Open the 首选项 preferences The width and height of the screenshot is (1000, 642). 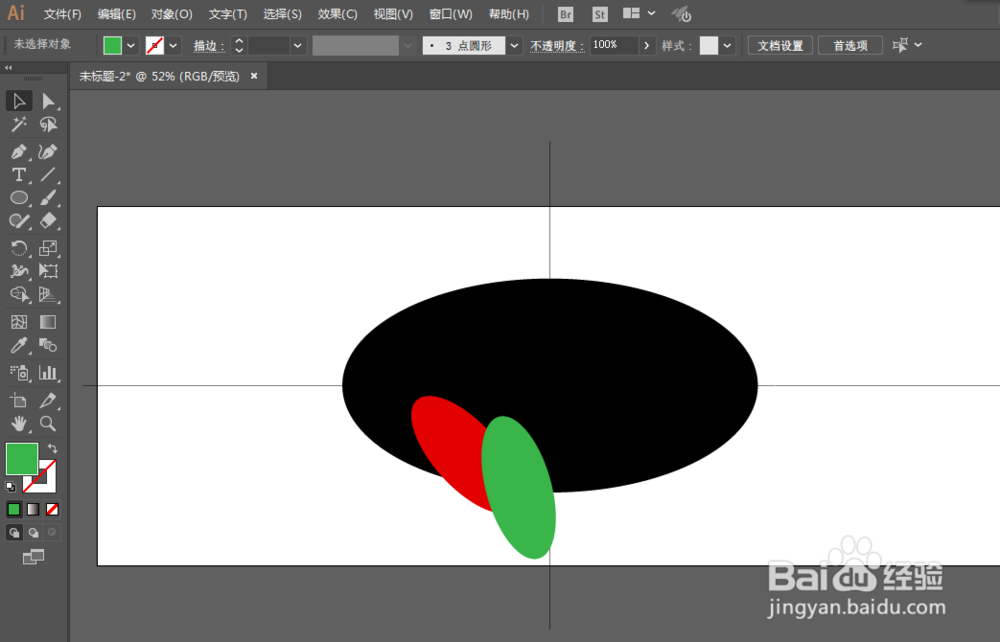[850, 45]
